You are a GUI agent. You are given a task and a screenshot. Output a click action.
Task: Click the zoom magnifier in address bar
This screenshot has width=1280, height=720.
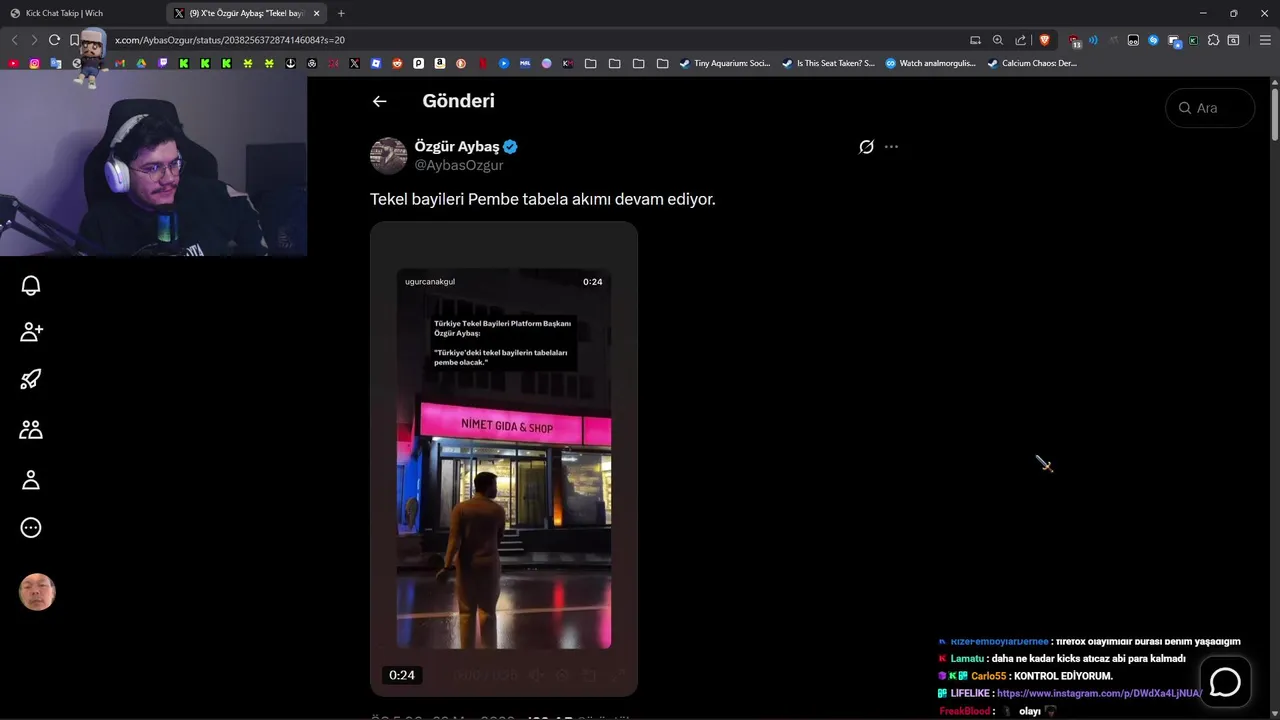point(997,40)
